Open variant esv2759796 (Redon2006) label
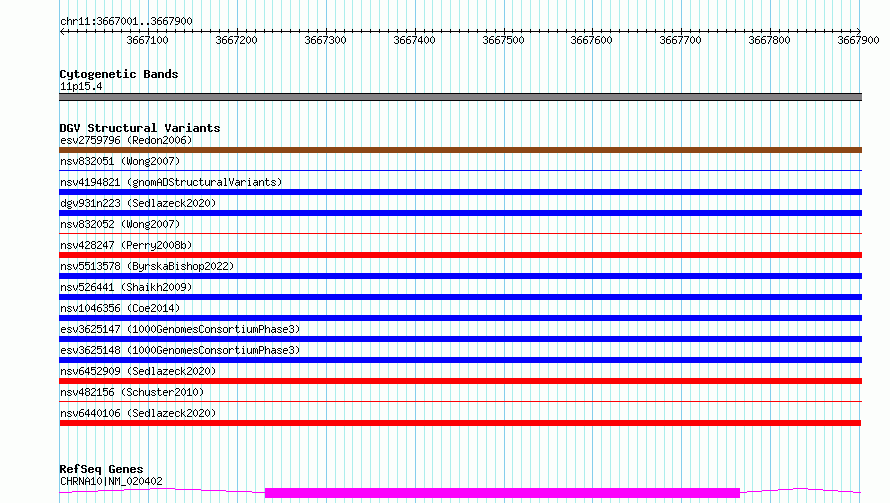 coord(126,140)
